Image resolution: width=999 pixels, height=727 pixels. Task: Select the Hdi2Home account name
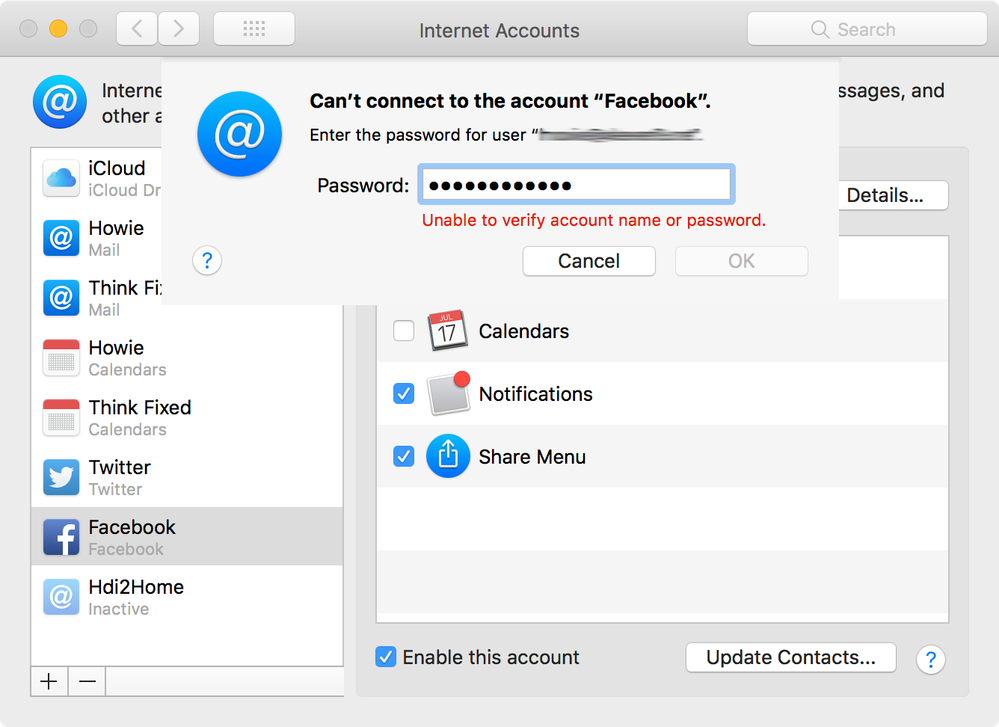[136, 587]
